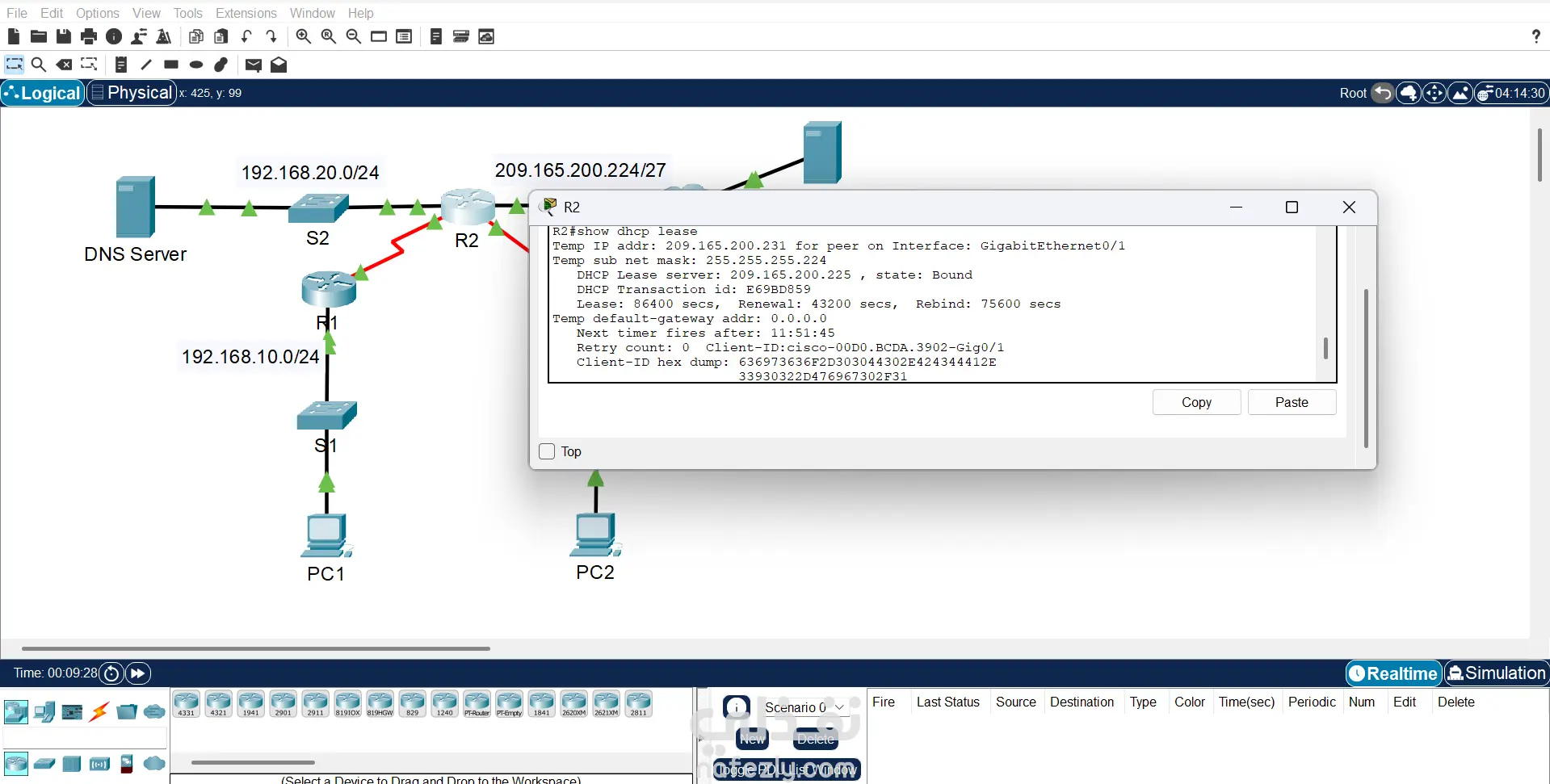Open the Extensions menu
1550x784 pixels.
pos(246,13)
